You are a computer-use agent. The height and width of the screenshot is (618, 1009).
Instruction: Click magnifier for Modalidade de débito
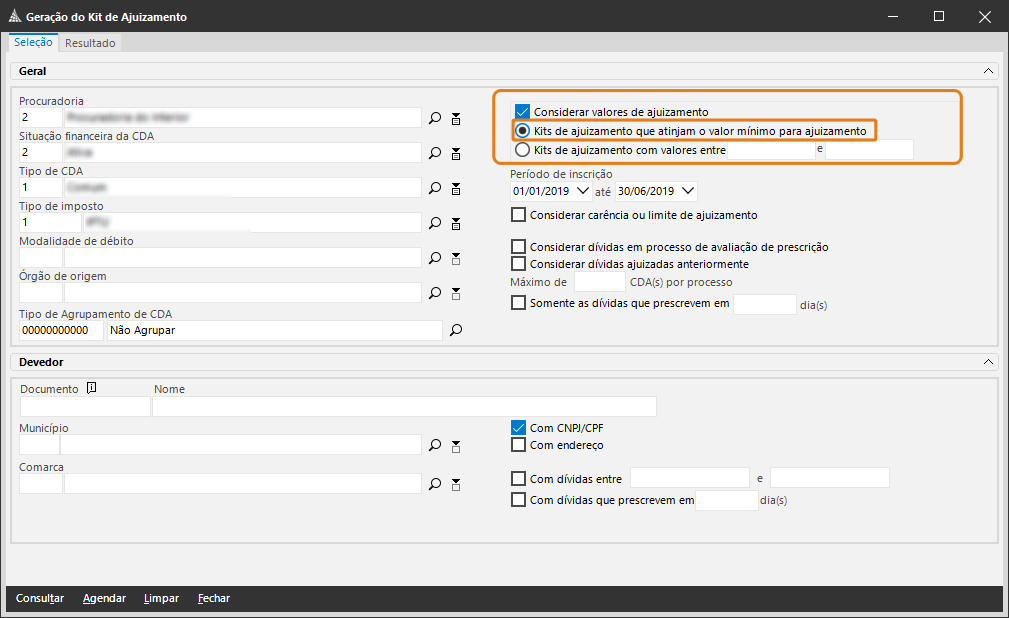tap(435, 258)
